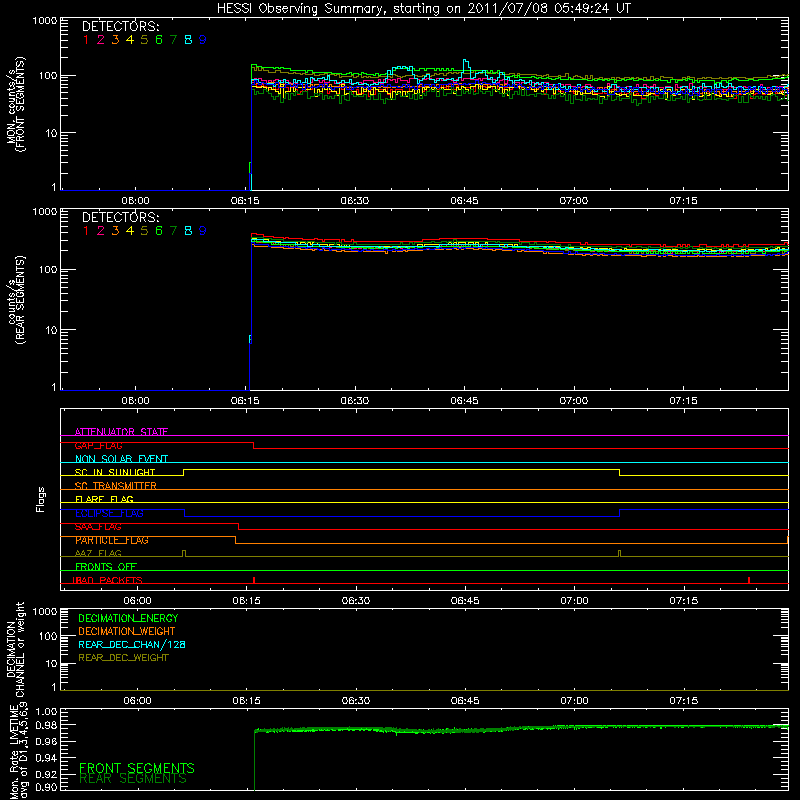800x800 pixels.
Task: Click the rear segments counts/s axis title
Action: [x=16, y=300]
